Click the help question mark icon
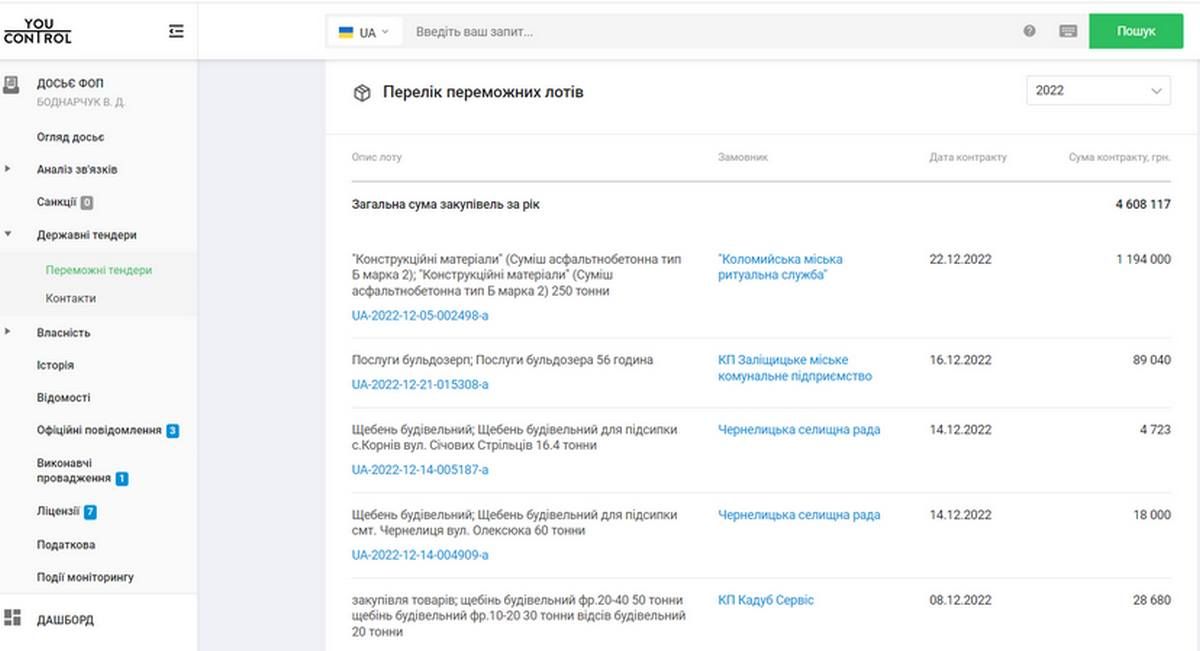The height and width of the screenshot is (651, 1200). (1029, 32)
